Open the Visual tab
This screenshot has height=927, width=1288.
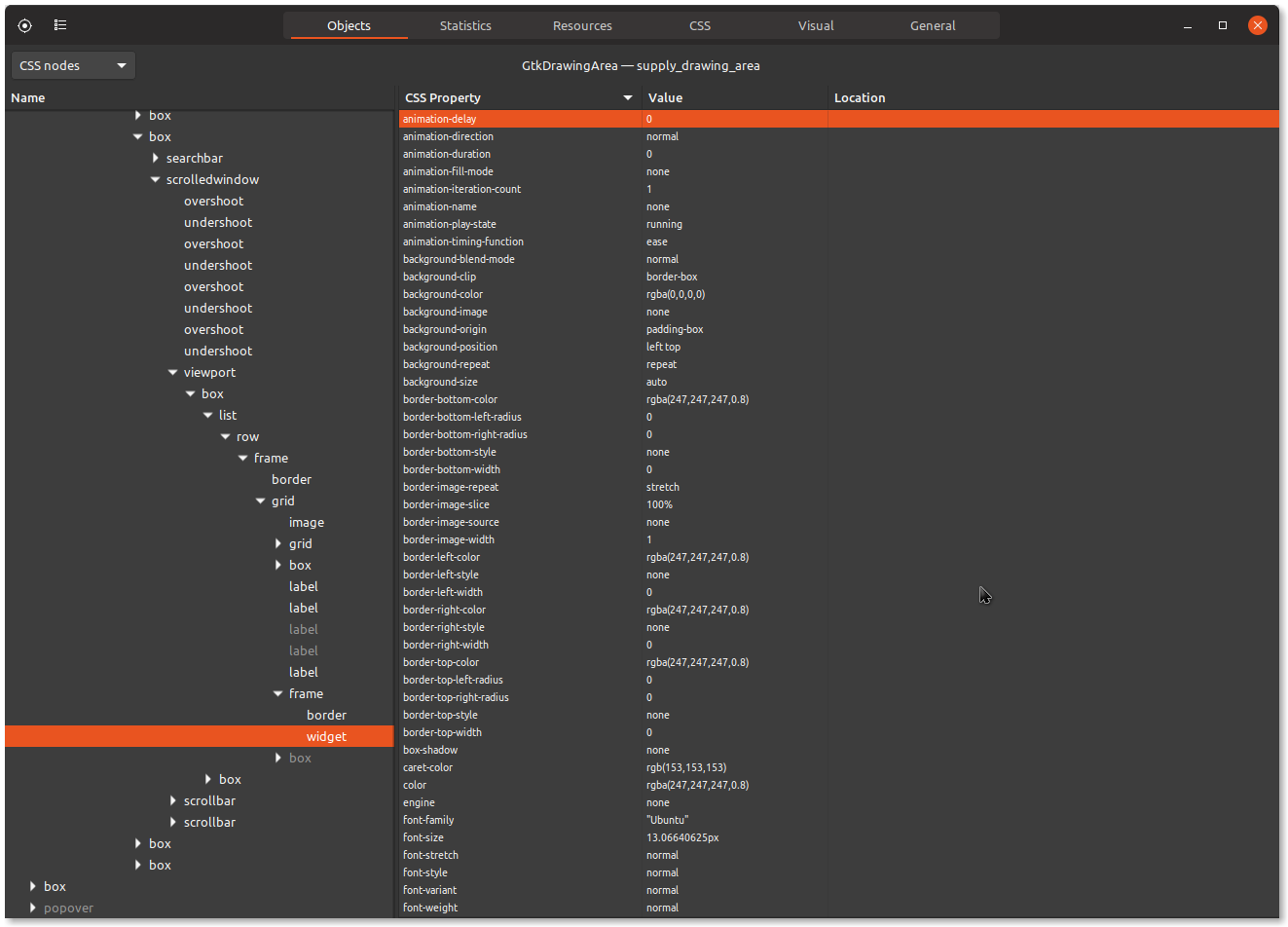(816, 25)
